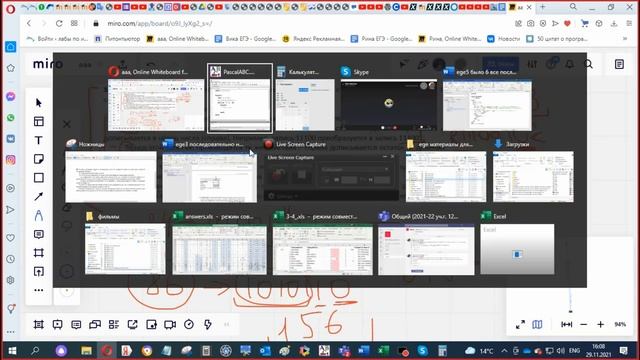Open Skype from Windows taskbar

pyautogui.click(x=422, y=351)
